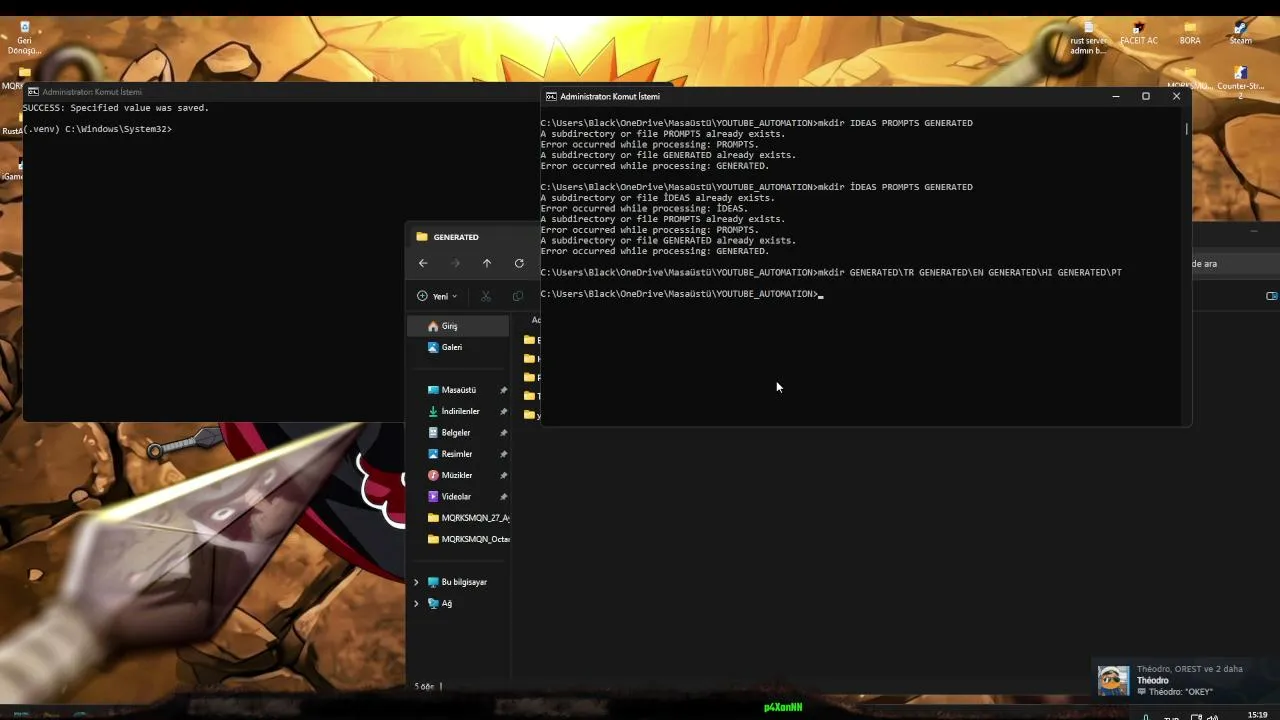The image size is (1280, 720).
Task: Open Masaüstü in the Explorer sidebar
Action: click(x=458, y=390)
